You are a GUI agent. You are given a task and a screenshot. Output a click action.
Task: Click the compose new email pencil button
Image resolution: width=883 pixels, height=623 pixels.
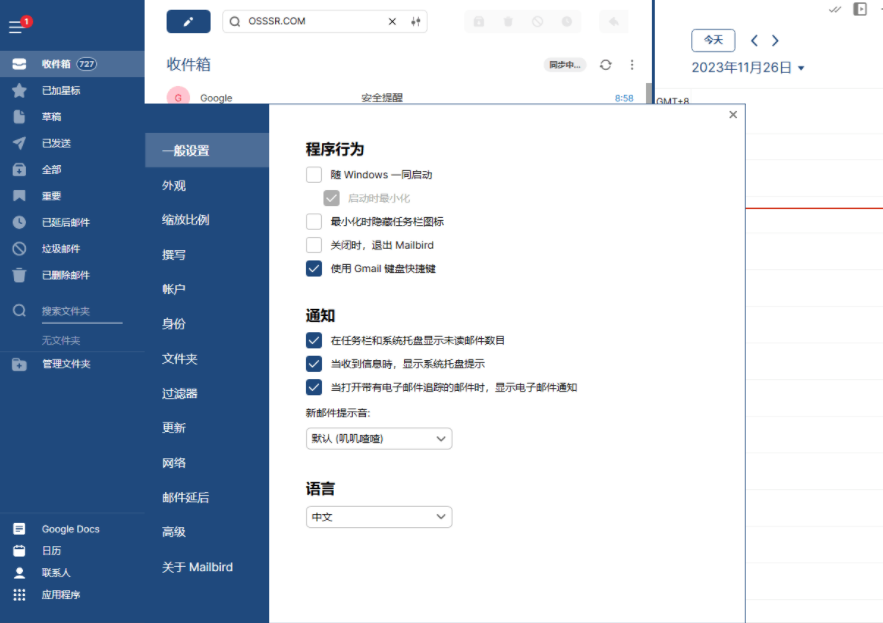point(188,21)
